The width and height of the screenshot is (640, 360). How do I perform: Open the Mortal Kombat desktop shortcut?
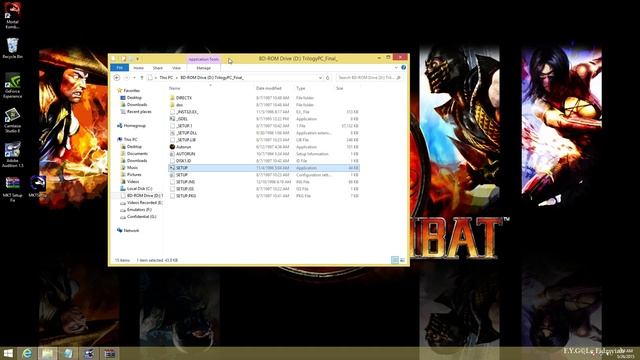[x=12, y=15]
